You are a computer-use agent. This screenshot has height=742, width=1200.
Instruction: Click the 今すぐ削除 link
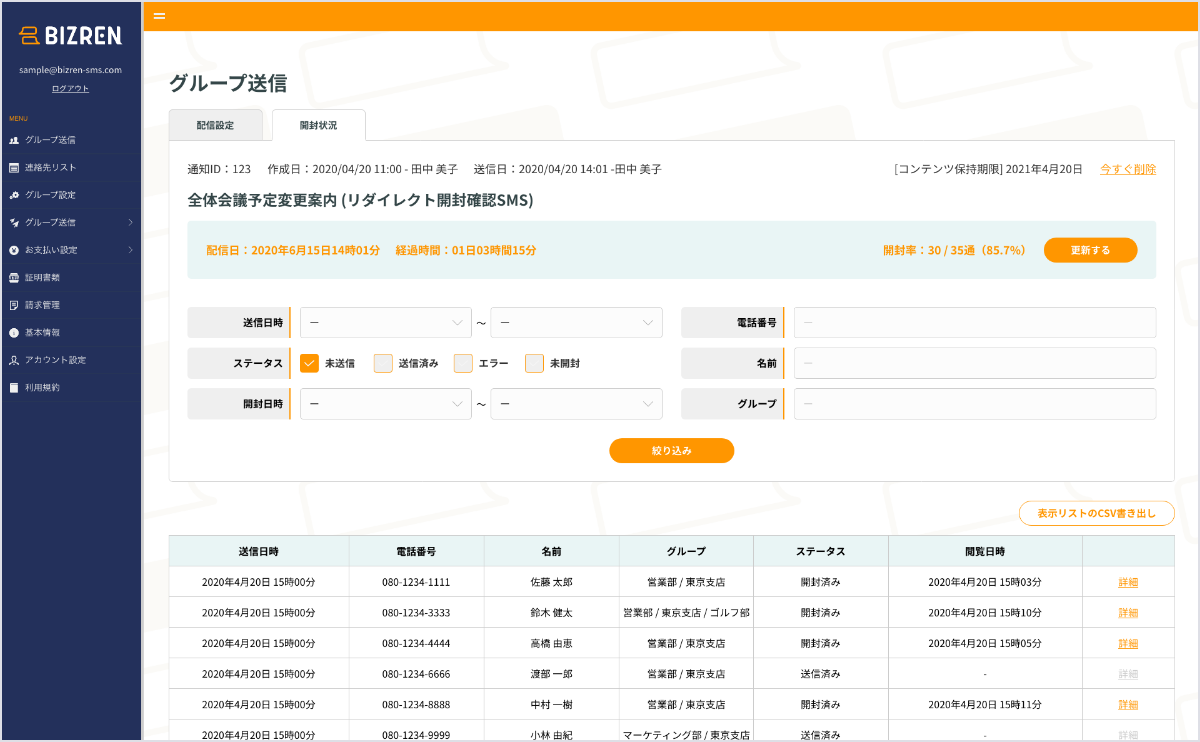(1127, 169)
